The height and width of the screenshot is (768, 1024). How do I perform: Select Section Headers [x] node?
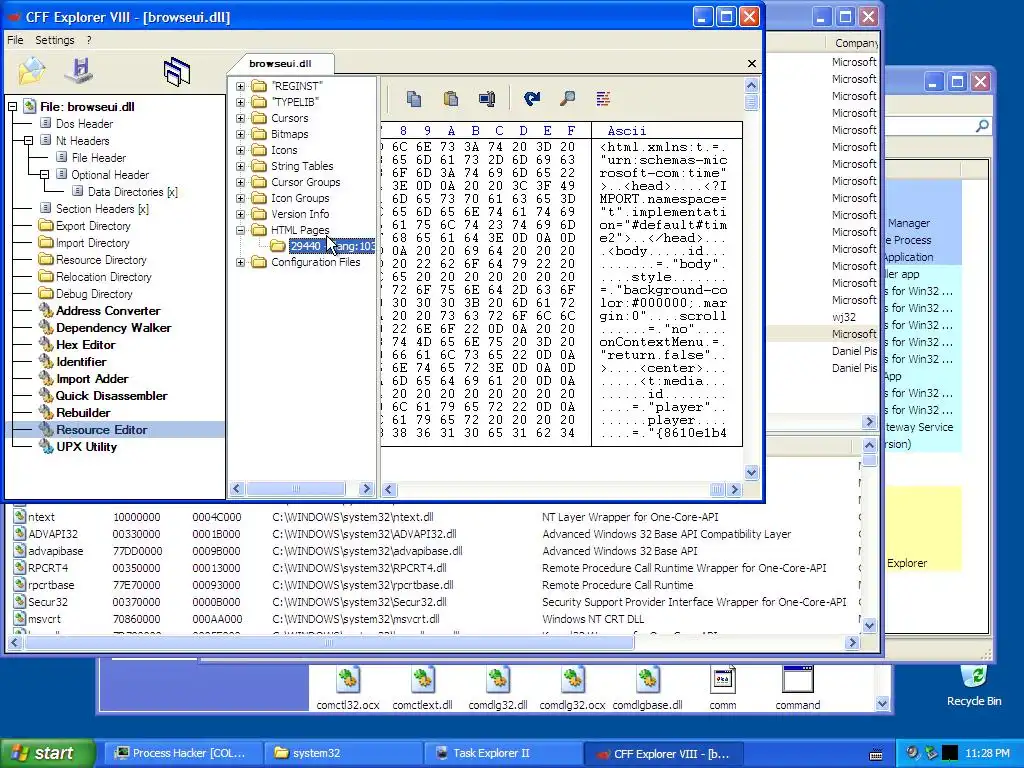[x=102, y=209]
